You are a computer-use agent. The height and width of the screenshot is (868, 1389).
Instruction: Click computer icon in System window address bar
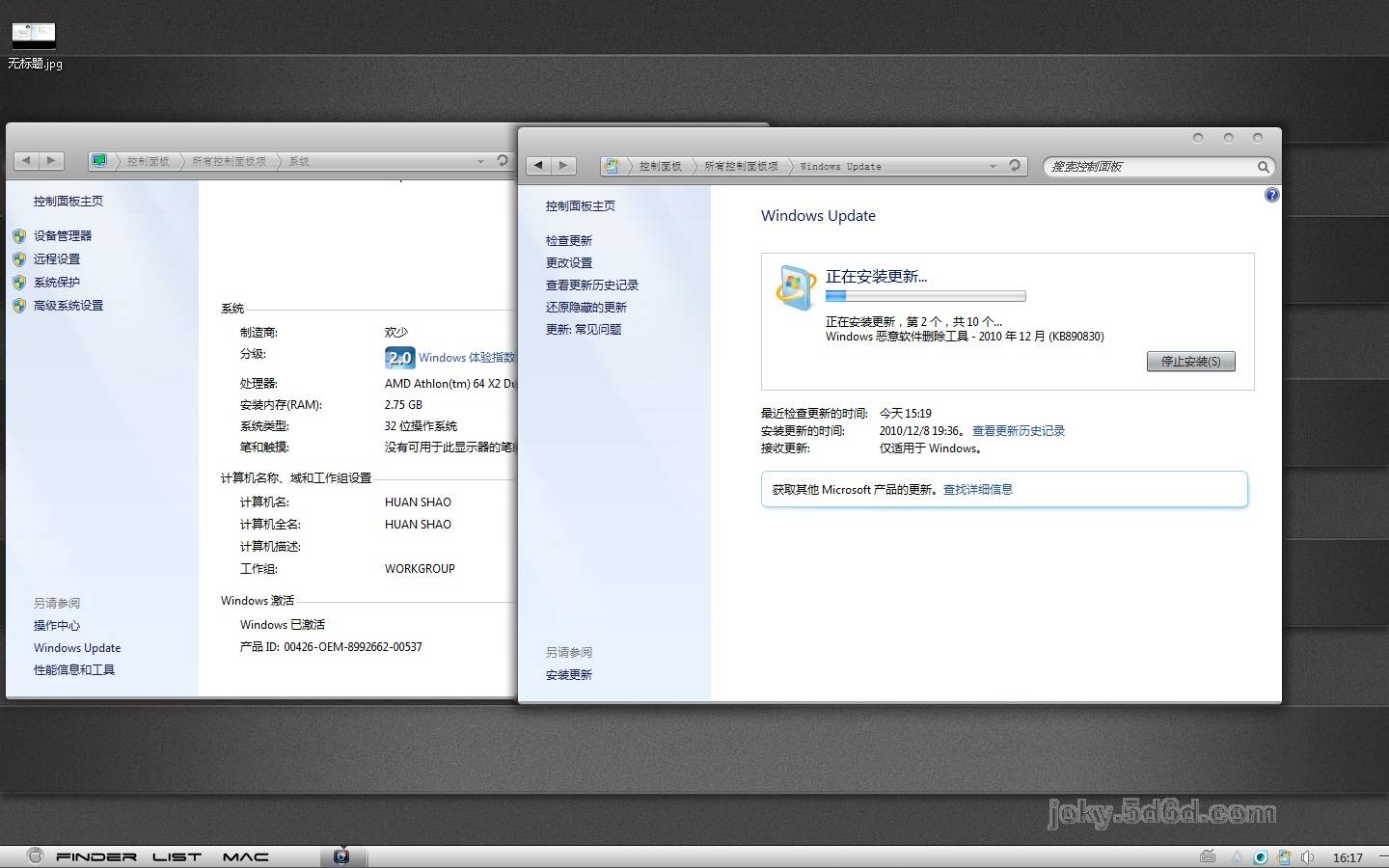(98, 161)
